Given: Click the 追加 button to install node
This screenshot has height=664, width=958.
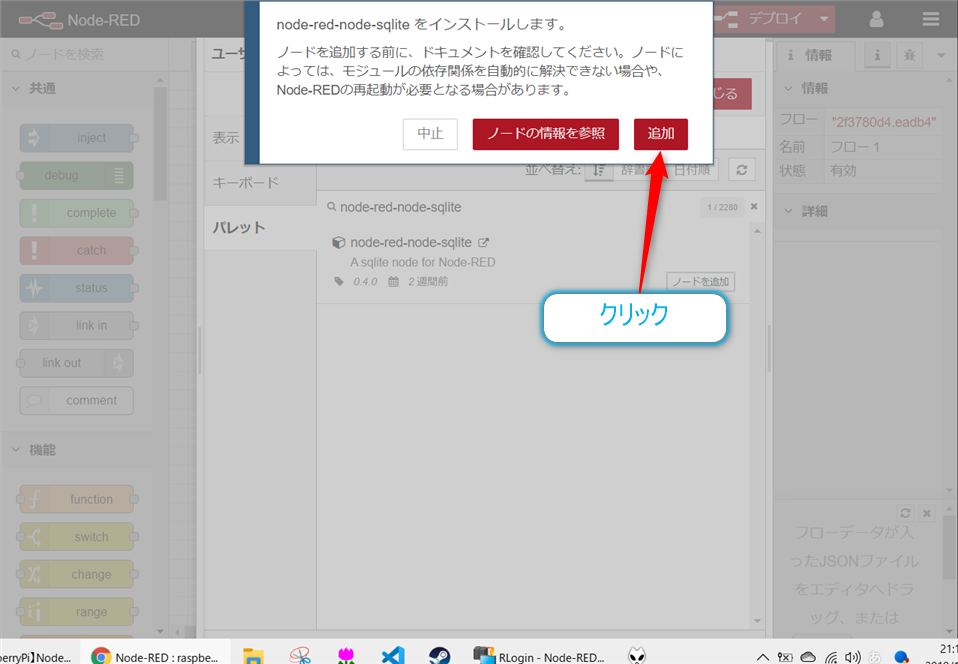Looking at the screenshot, I should pos(660,134).
